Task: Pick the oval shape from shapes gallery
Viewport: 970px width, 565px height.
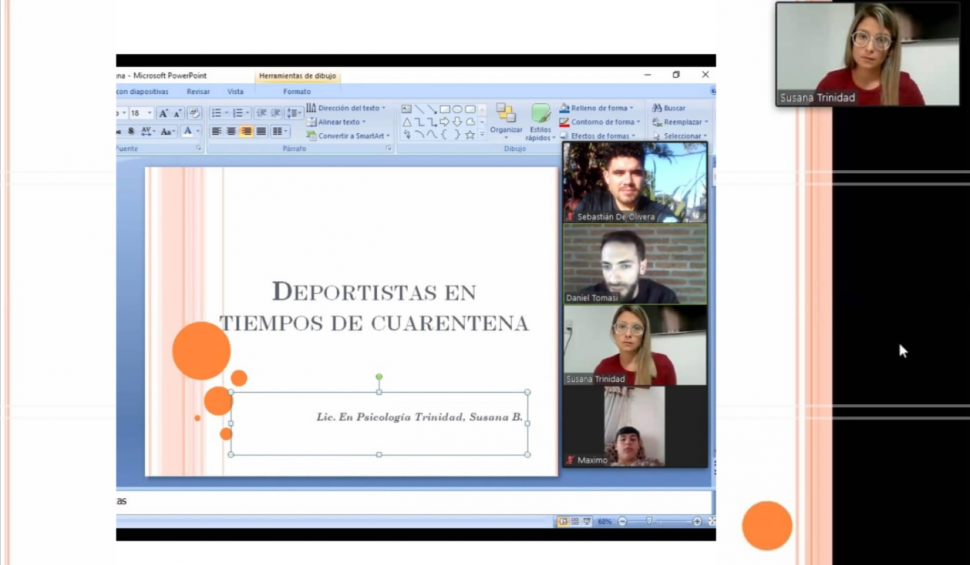Action: (457, 109)
